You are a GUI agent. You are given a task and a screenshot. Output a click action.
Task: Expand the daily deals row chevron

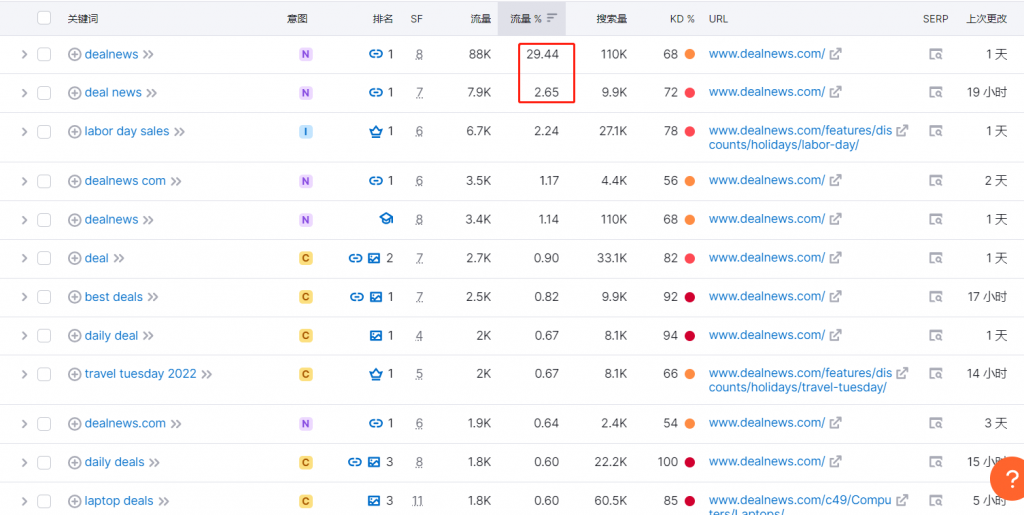[24, 462]
